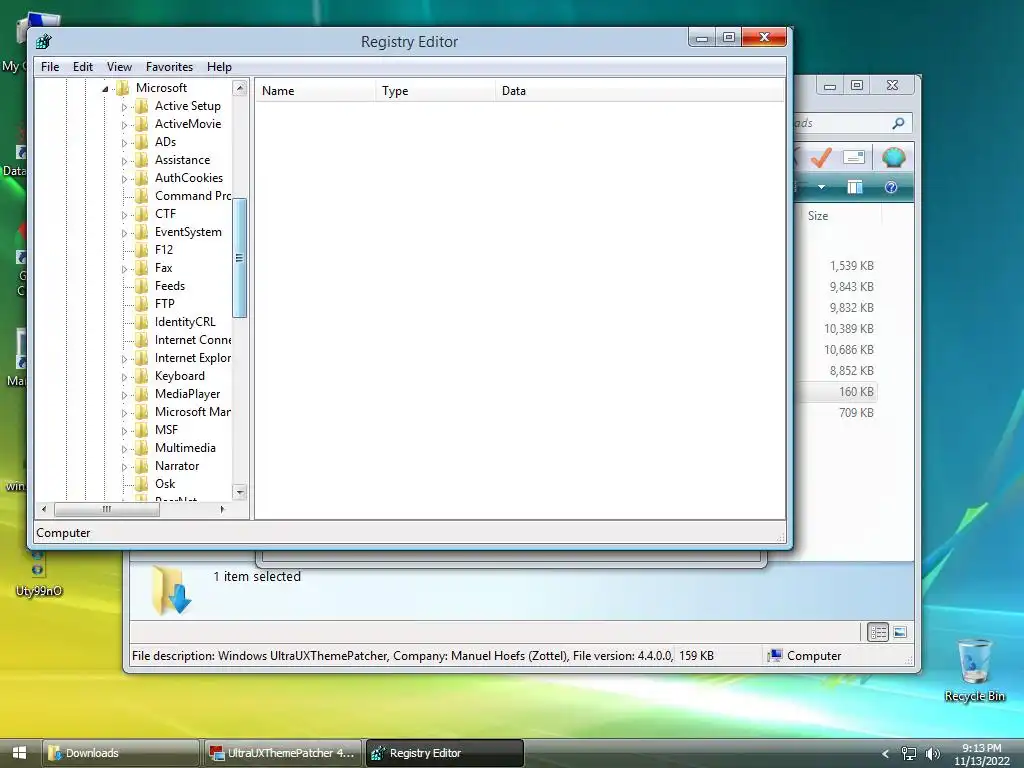The width and height of the screenshot is (1024, 768).
Task: Expand the Fax key
Action: 124,268
